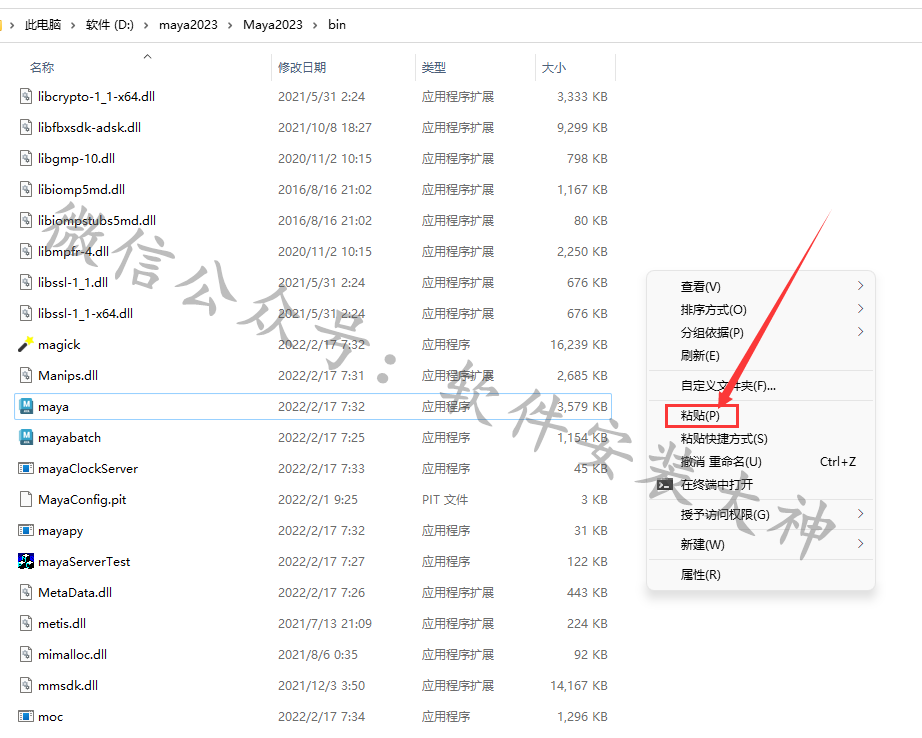
Task: Sort by 名称 column header
Action: (x=42, y=68)
